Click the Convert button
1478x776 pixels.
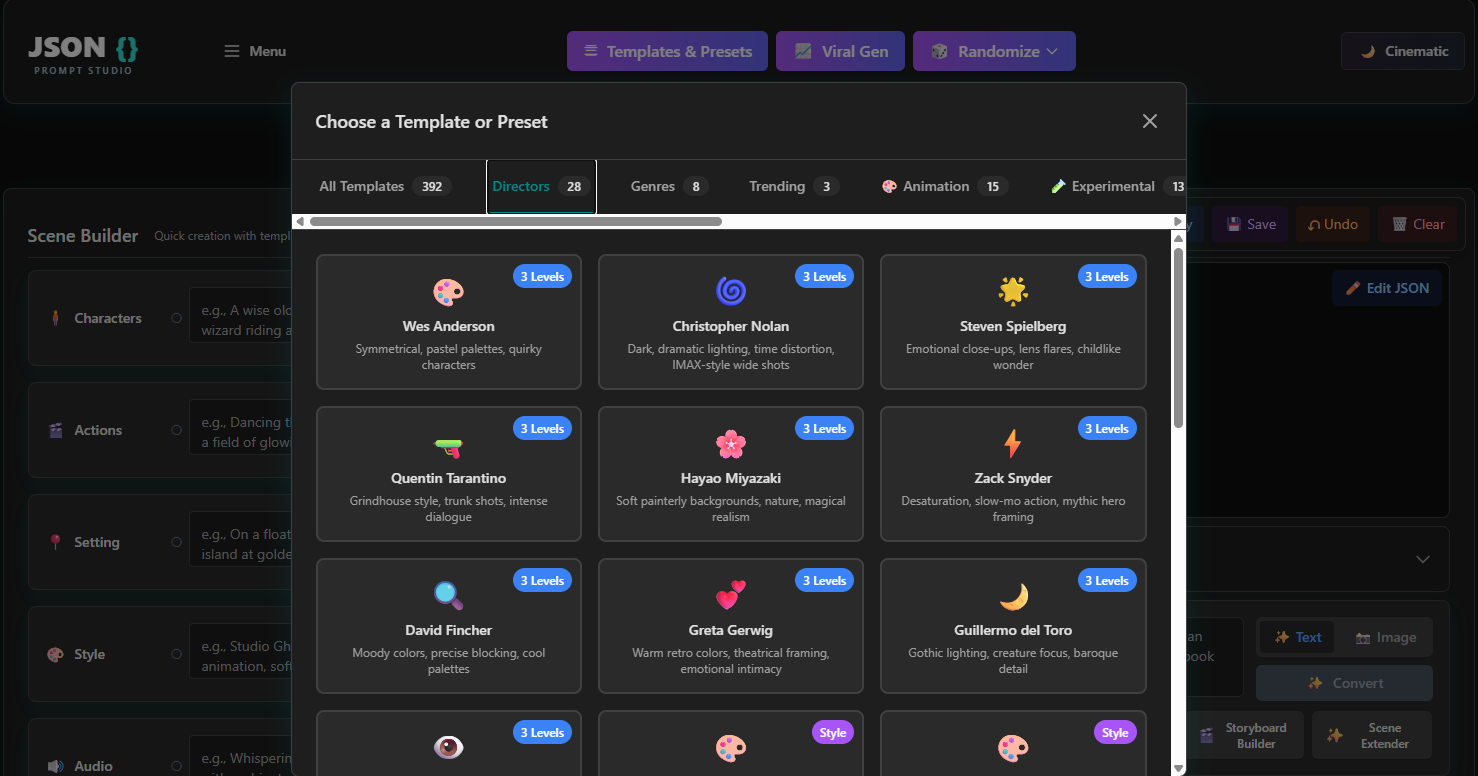[1344, 682]
